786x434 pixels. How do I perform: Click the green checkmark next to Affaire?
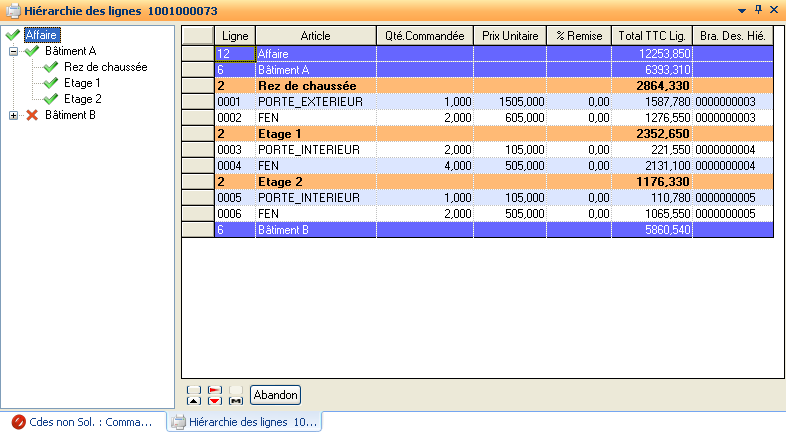click(12, 35)
